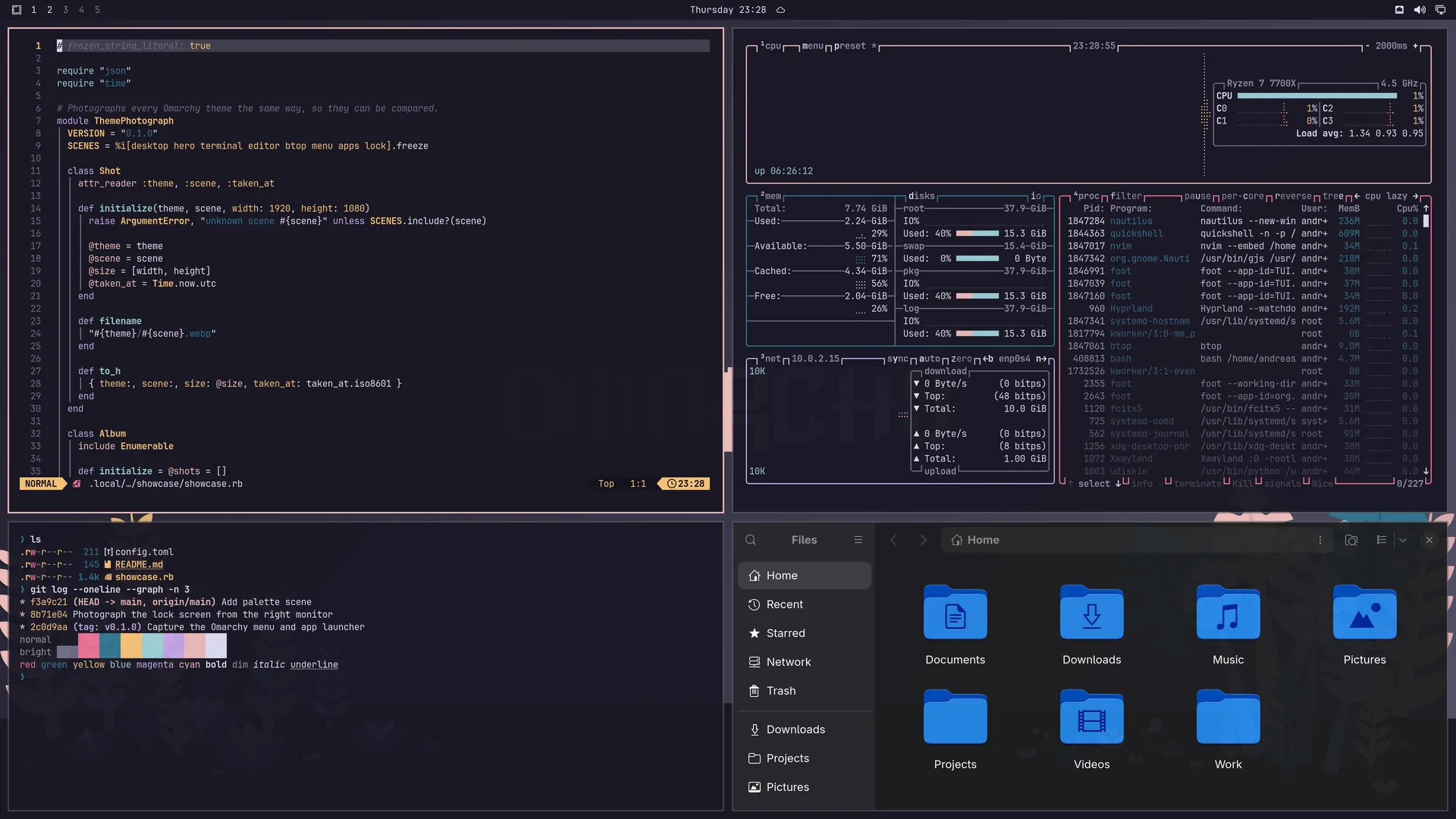
Task: Click the cloud weather icon in top bar
Action: pyautogui.click(x=780, y=10)
